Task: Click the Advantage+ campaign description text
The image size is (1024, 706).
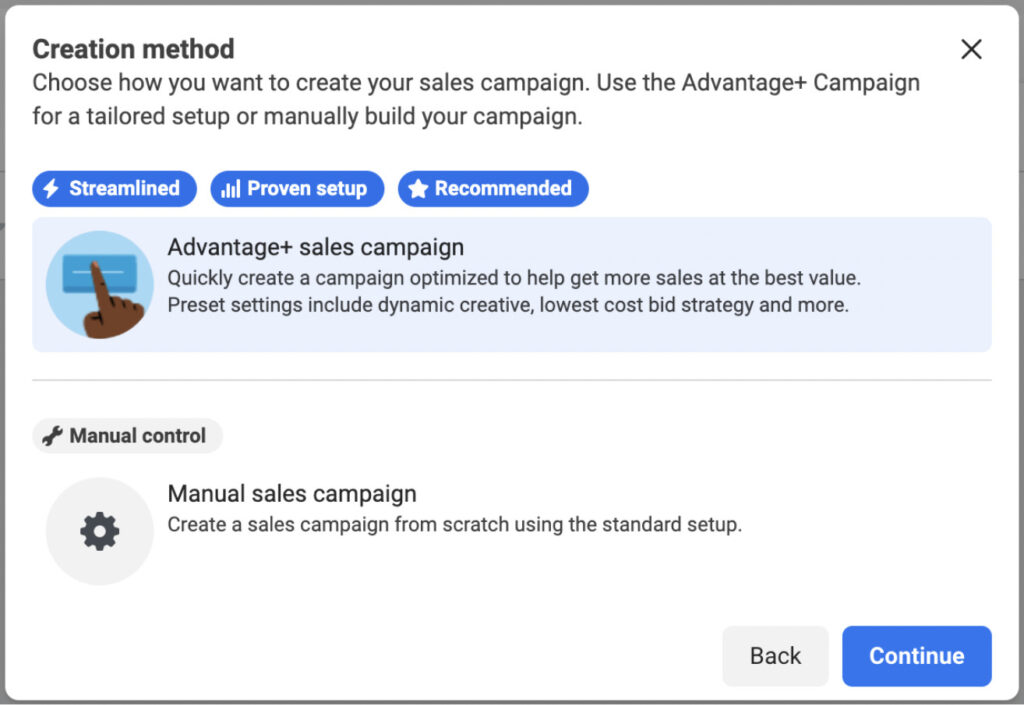Action: (514, 291)
